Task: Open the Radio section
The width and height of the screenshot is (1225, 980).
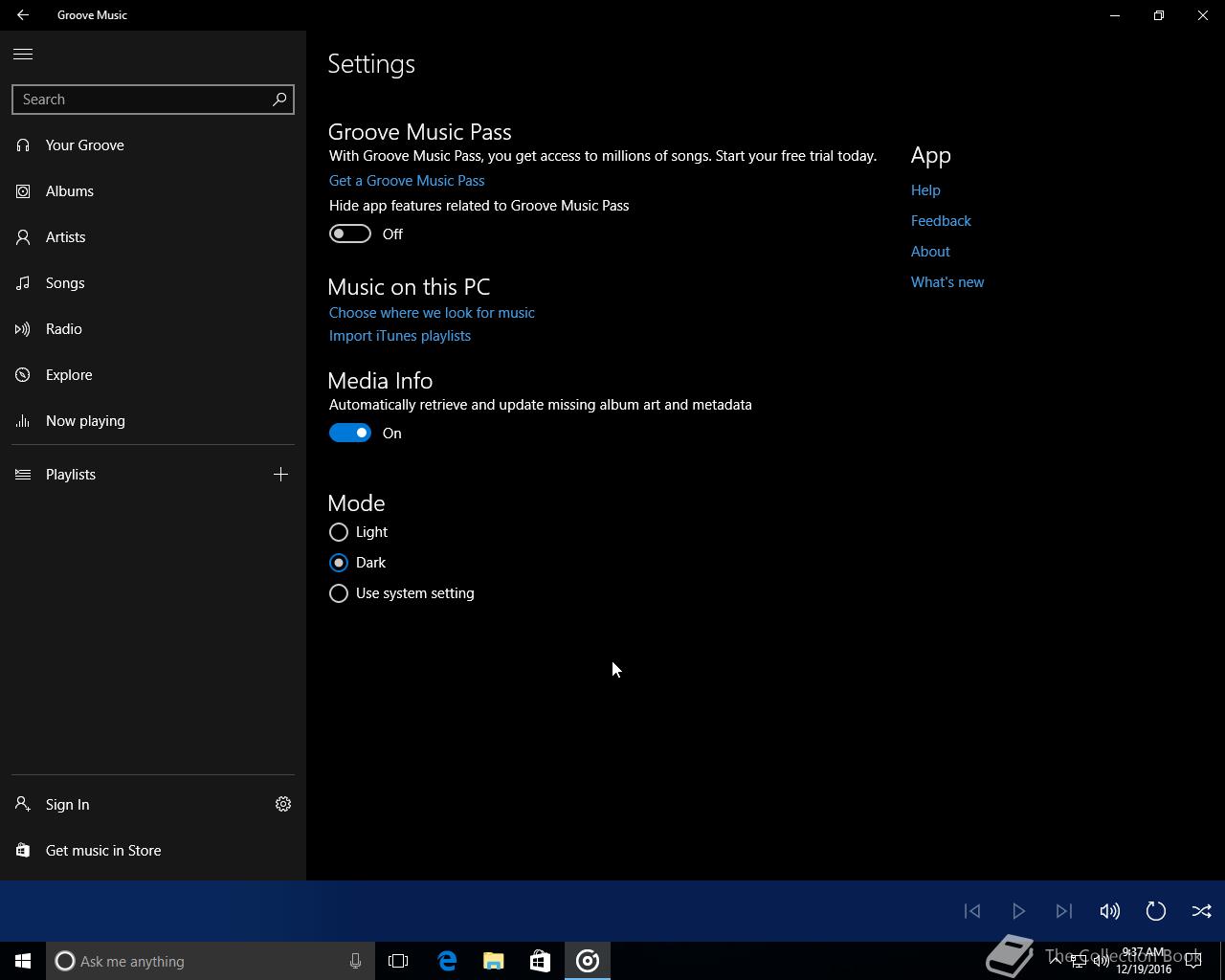Action: coord(153,329)
